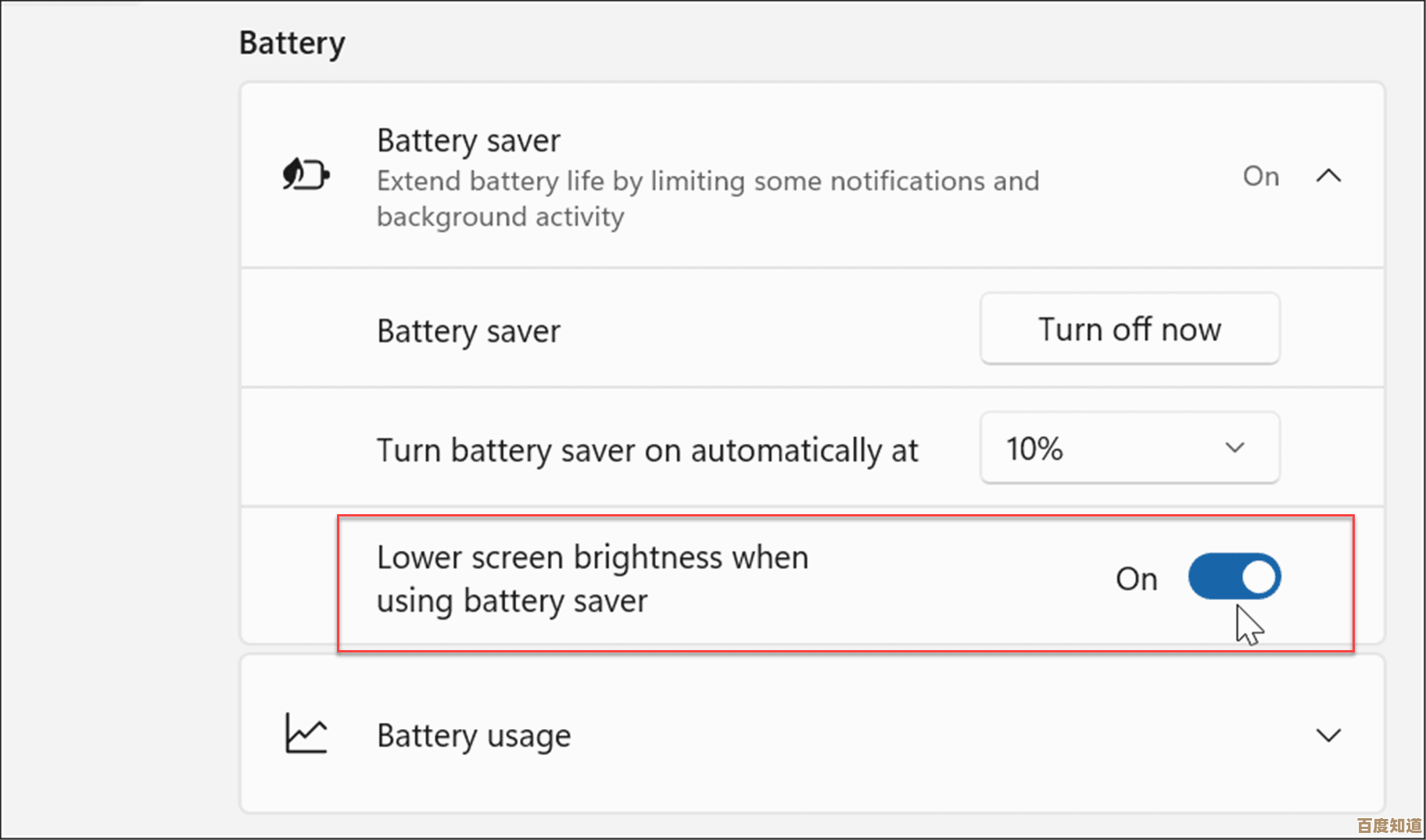Click the On label beside brightness toggle
Screen dimensions: 1426x840
pyautogui.click(x=1136, y=579)
